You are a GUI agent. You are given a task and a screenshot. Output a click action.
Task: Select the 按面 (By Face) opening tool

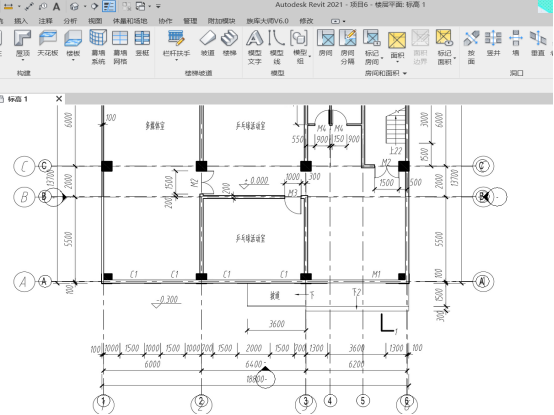click(x=471, y=47)
